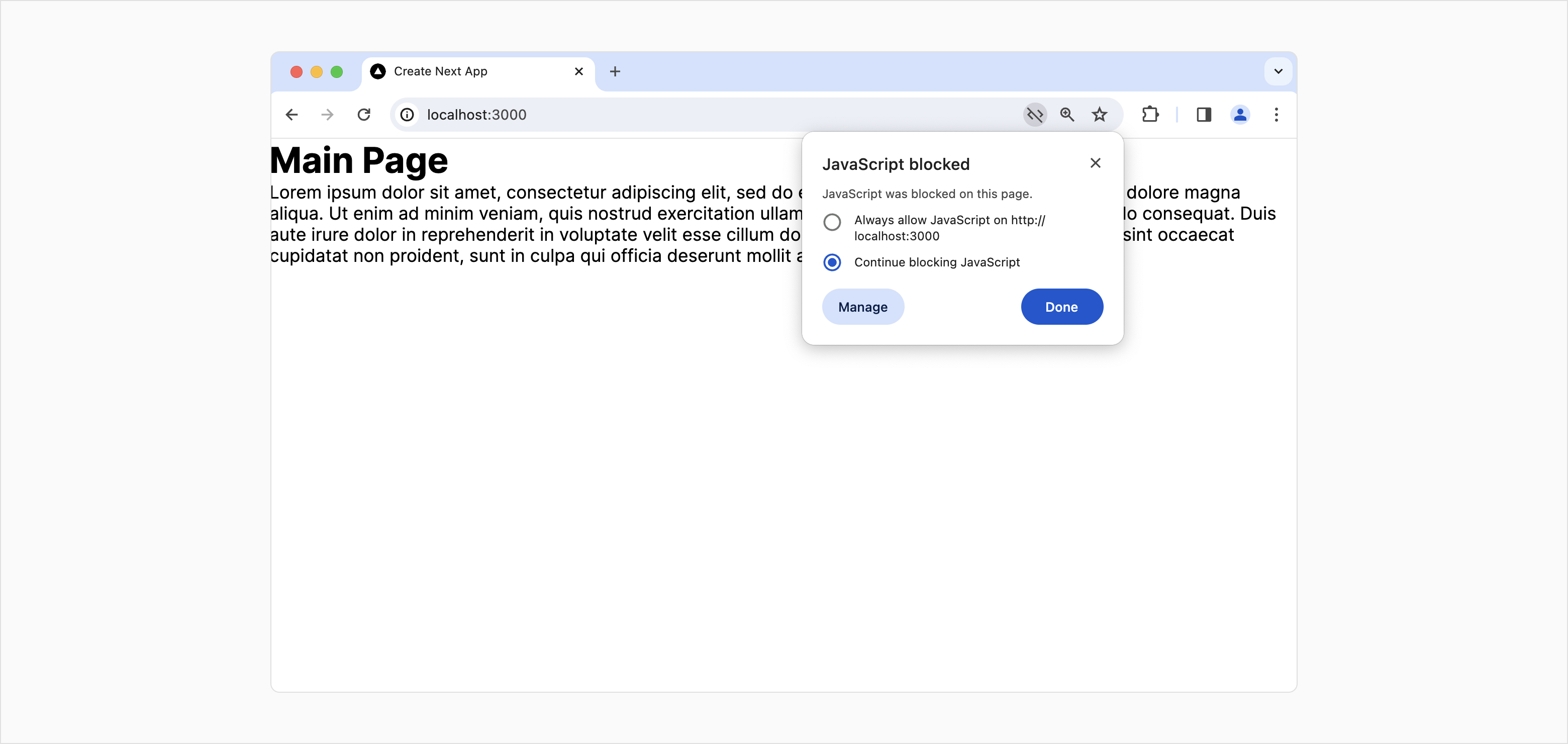1568x744 pixels.
Task: Close the Create Next App tab
Action: pyautogui.click(x=579, y=71)
